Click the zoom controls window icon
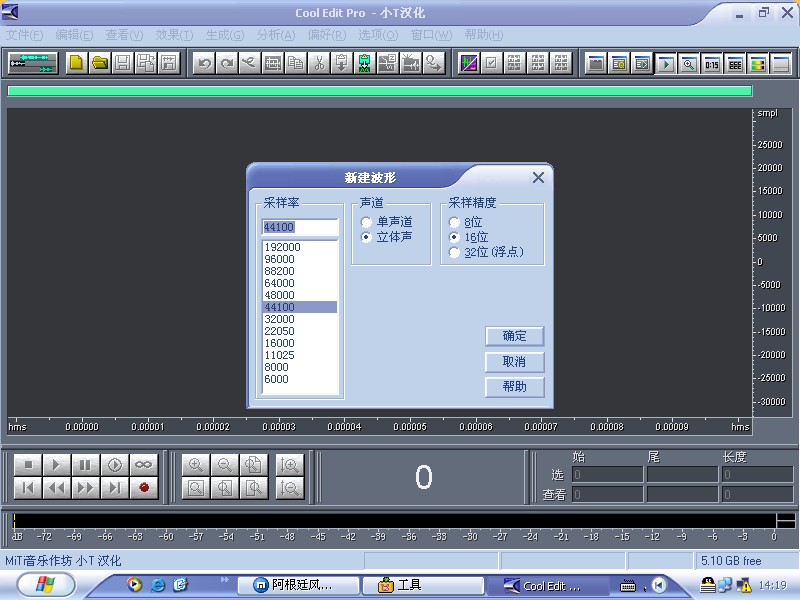800x600 pixels. point(689,64)
